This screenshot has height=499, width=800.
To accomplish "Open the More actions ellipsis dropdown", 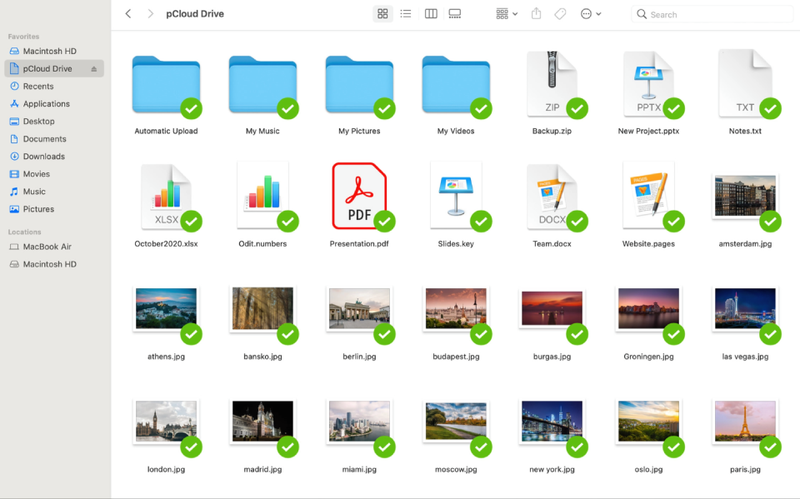I will 591,14.
